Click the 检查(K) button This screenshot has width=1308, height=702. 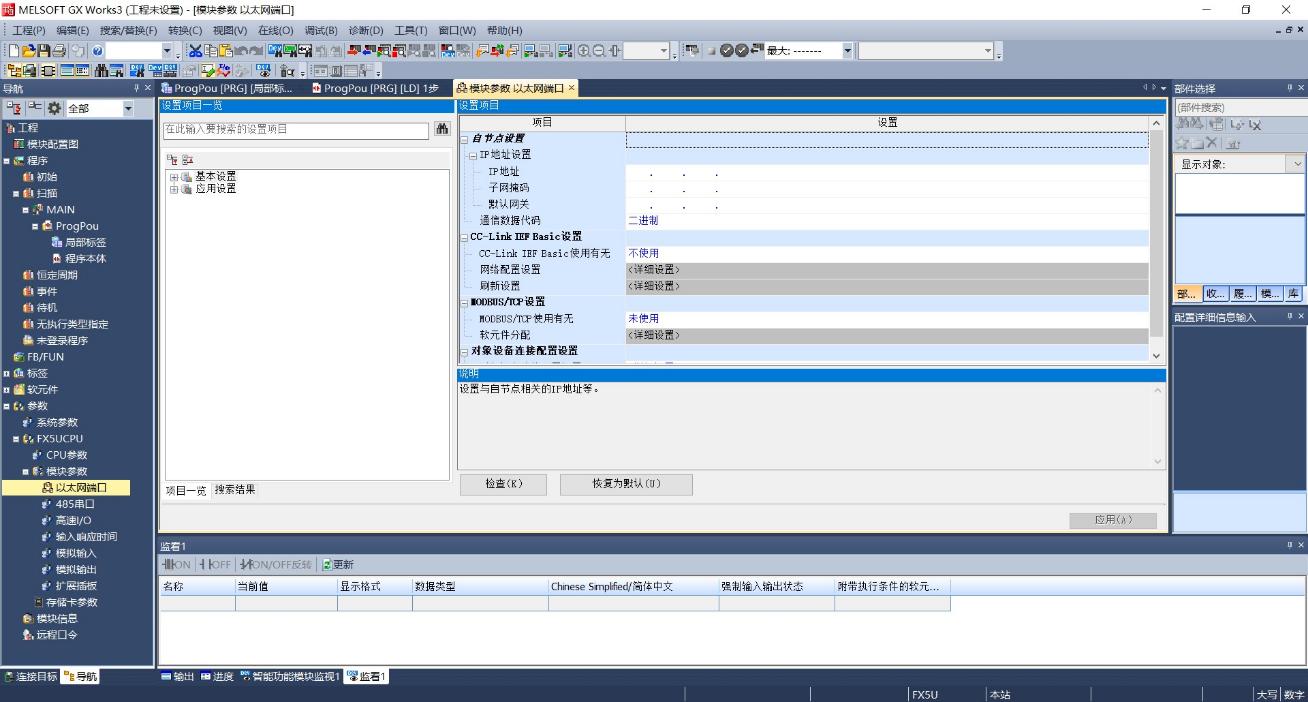[x=503, y=484]
